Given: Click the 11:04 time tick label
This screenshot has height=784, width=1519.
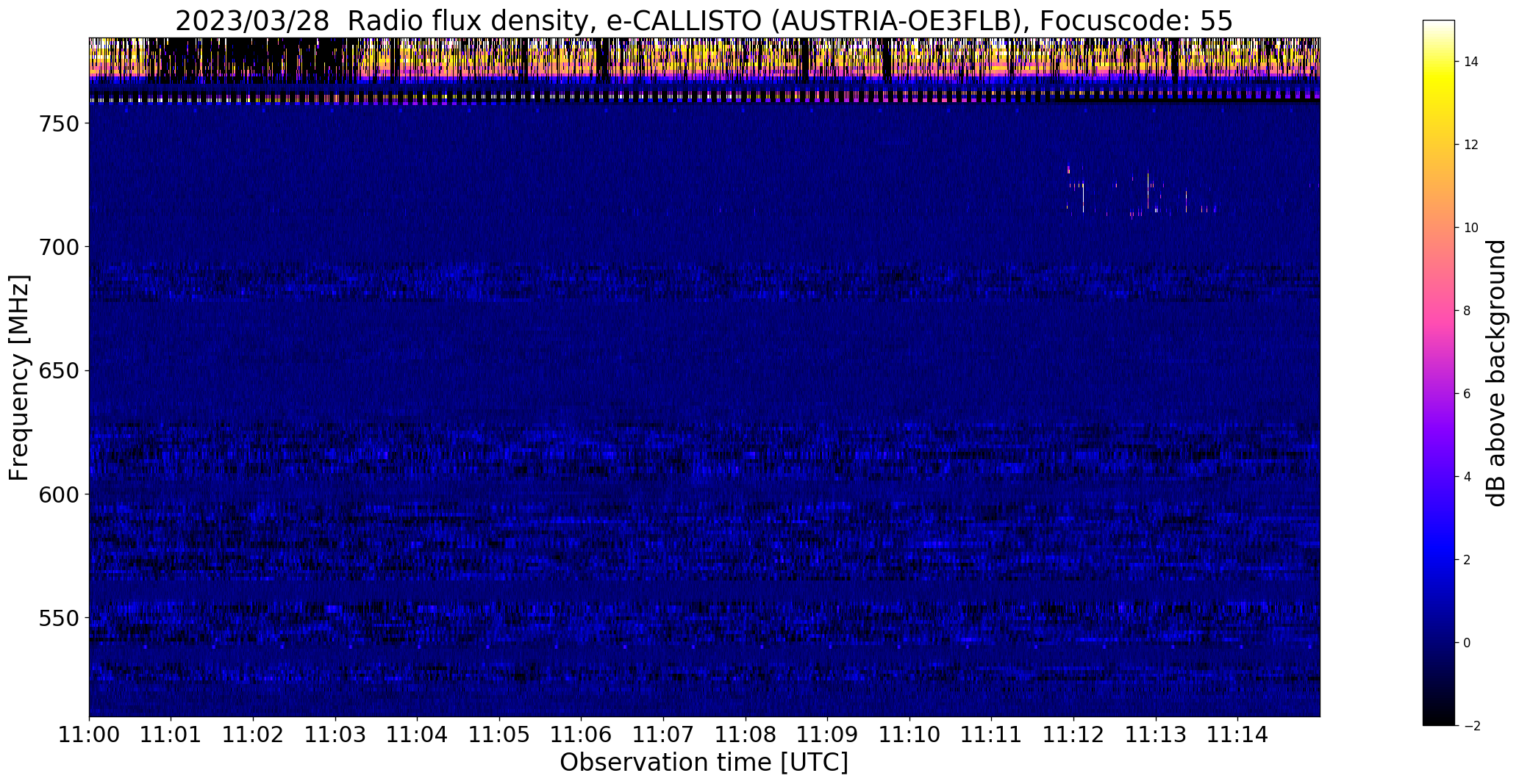Looking at the screenshot, I should click(418, 735).
